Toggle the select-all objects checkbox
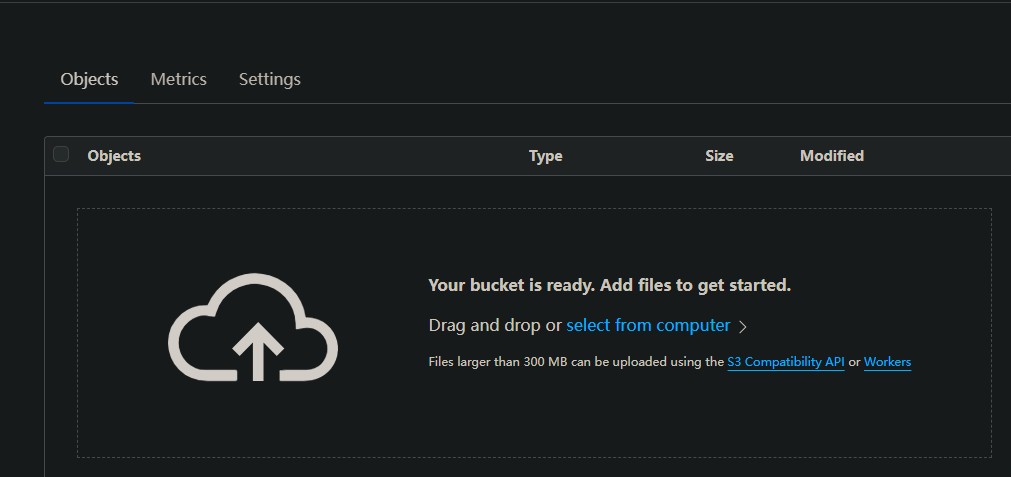 click(61, 154)
